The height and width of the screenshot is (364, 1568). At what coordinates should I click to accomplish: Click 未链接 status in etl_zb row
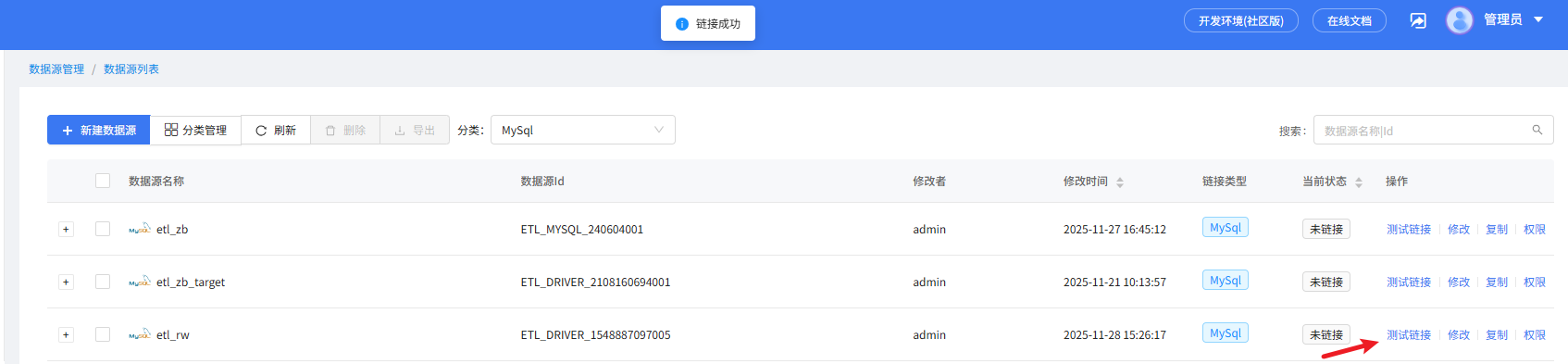click(x=1326, y=230)
